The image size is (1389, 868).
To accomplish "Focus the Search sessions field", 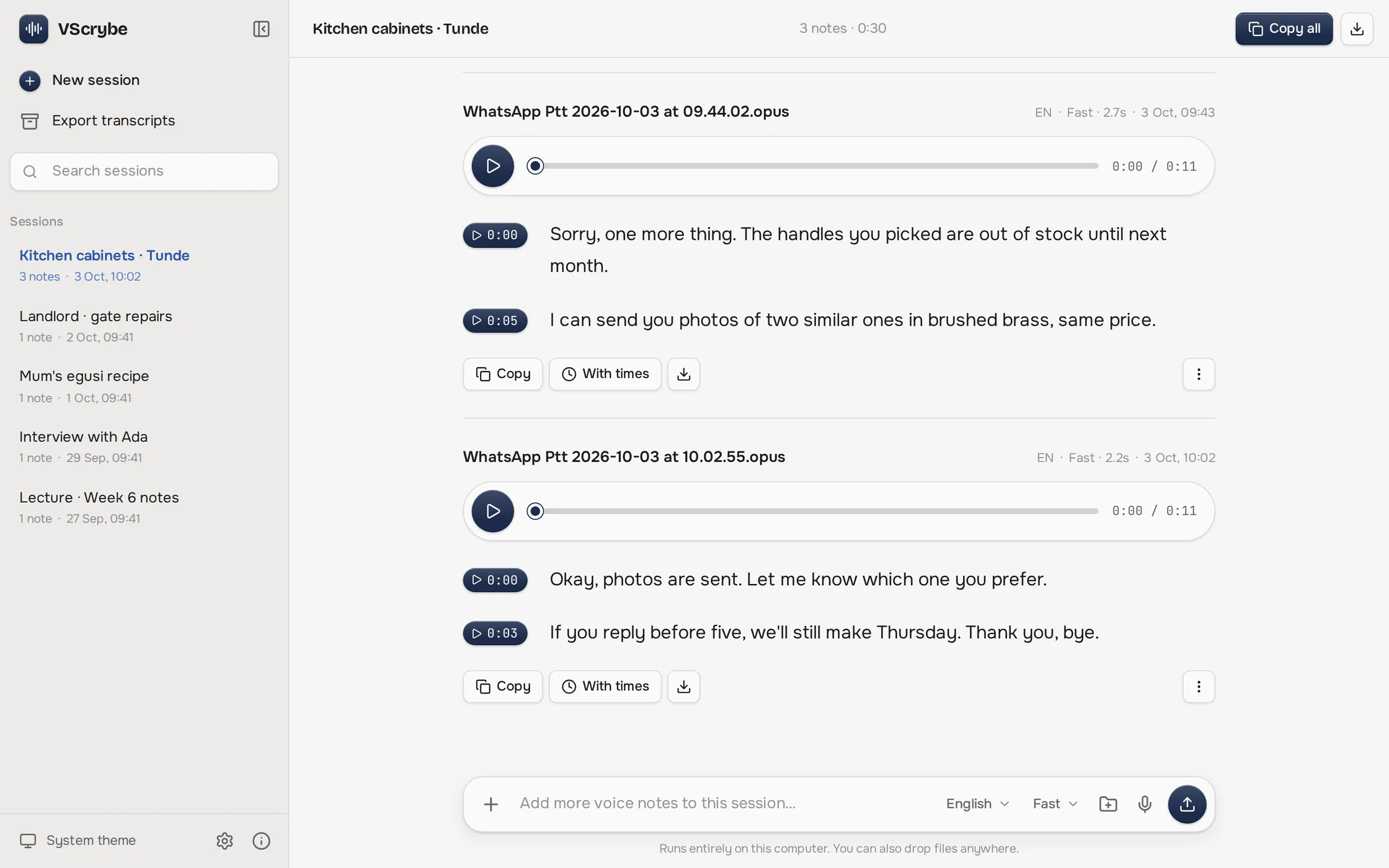I will 144,171.
